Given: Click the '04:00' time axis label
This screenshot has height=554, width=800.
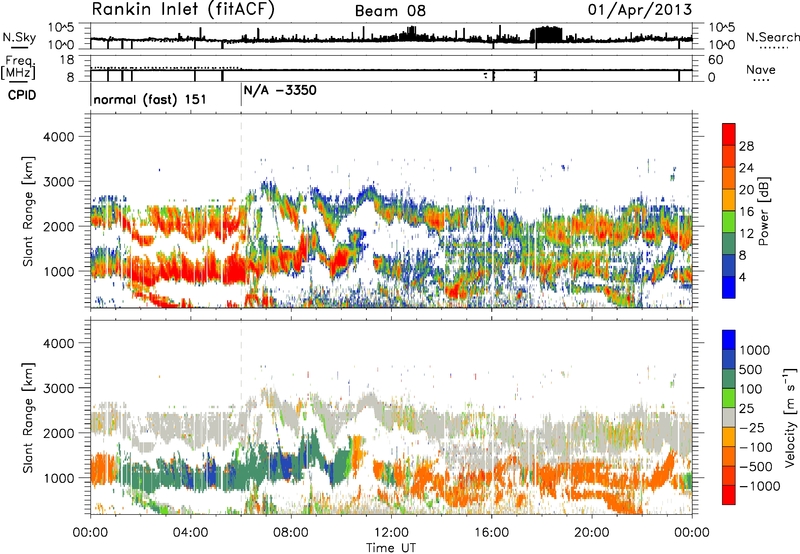Looking at the screenshot, I should coord(190,533).
